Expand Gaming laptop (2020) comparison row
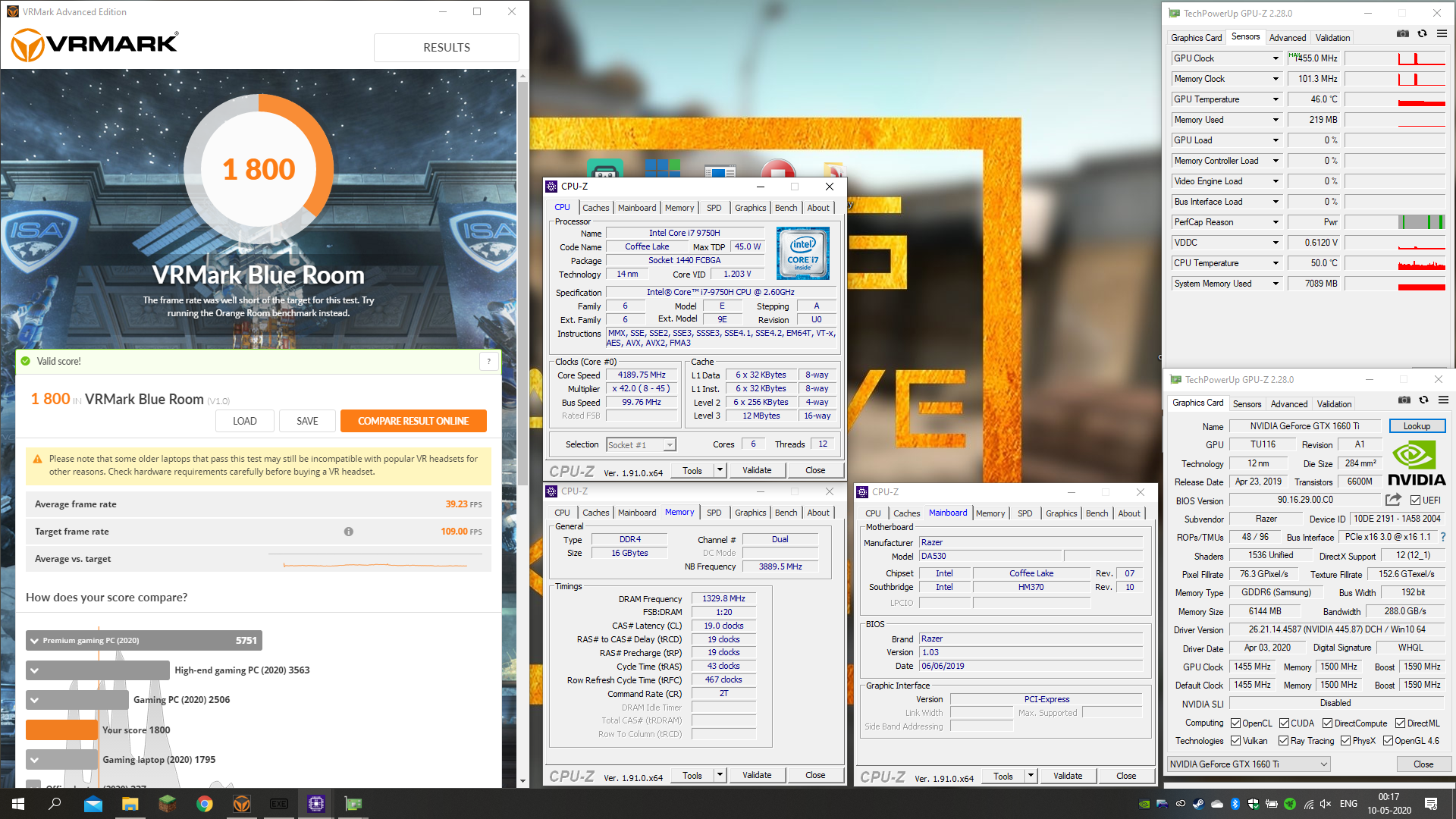The image size is (1456, 819). [34, 759]
